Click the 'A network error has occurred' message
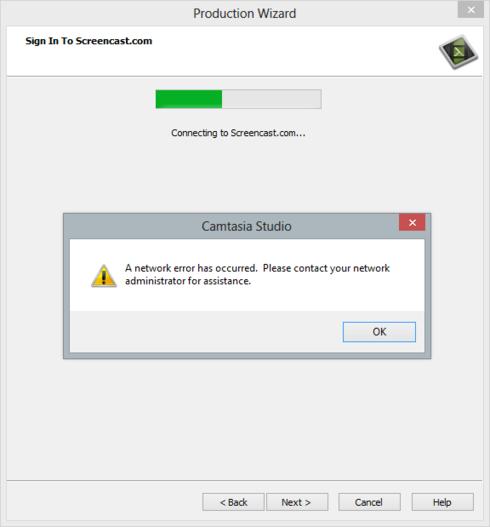Screen dimensions: 490x527 [x=191, y=268]
